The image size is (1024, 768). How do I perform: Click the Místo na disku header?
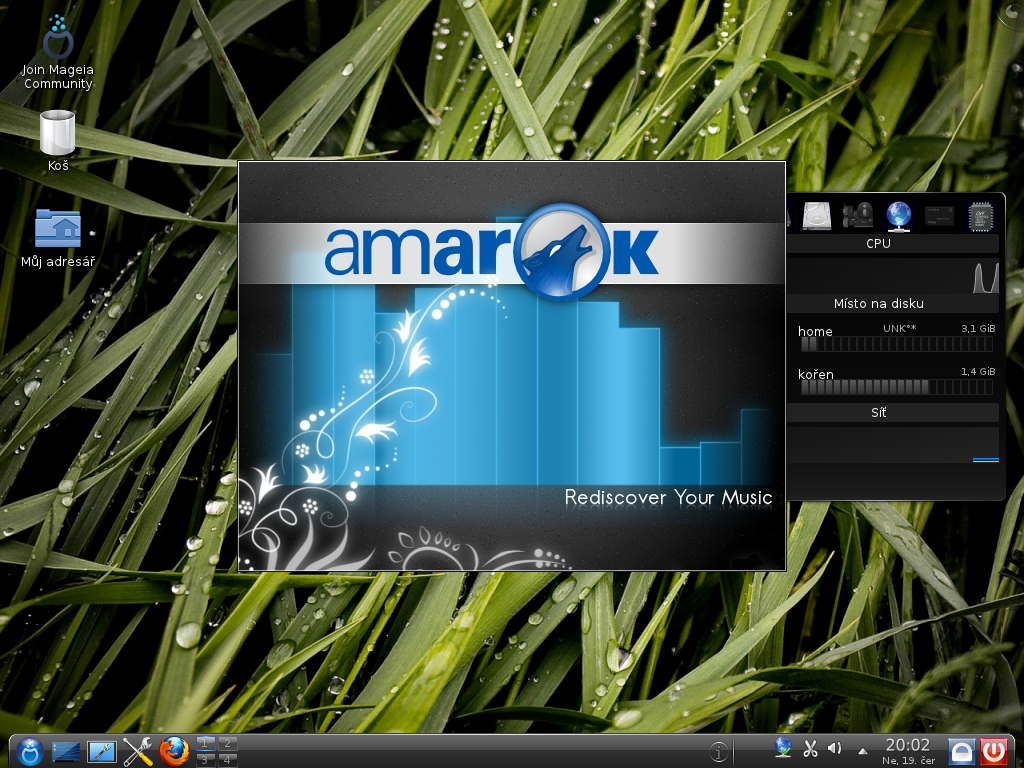(893, 304)
